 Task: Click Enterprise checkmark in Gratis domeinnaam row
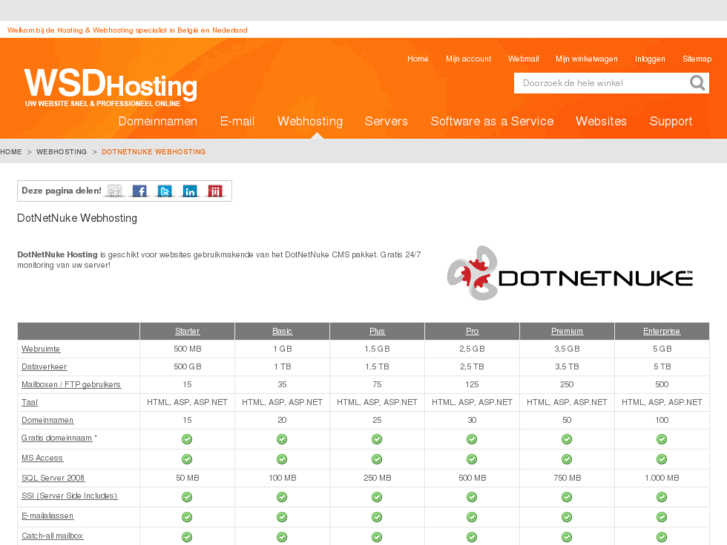click(x=662, y=439)
